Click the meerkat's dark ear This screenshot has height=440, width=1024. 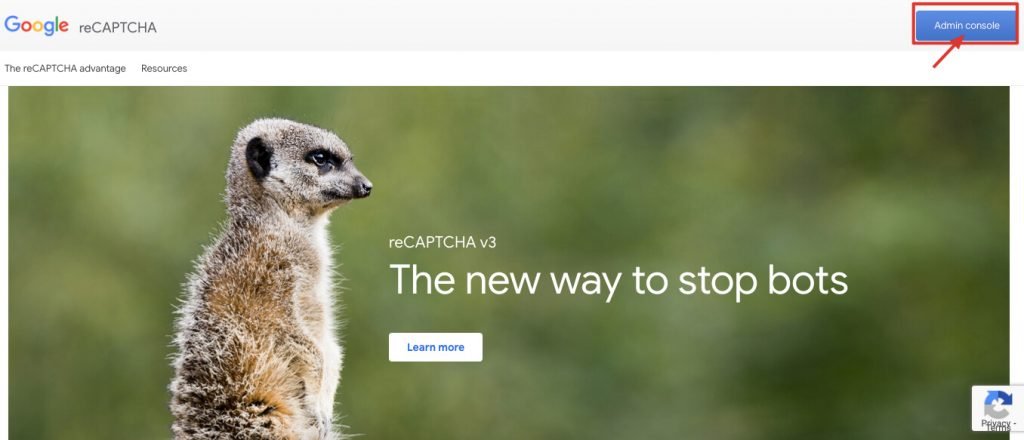(x=258, y=158)
